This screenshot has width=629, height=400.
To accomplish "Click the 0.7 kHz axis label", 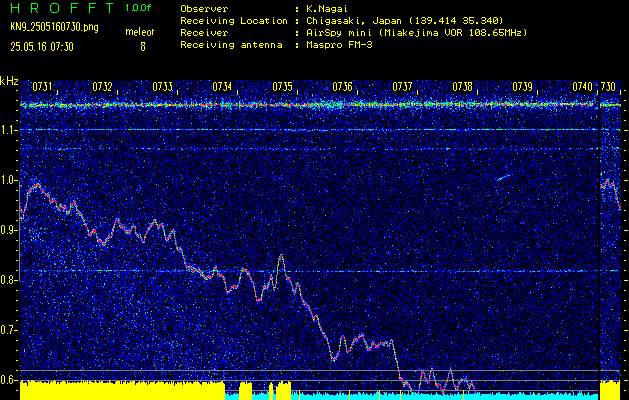I will tap(9, 330).
